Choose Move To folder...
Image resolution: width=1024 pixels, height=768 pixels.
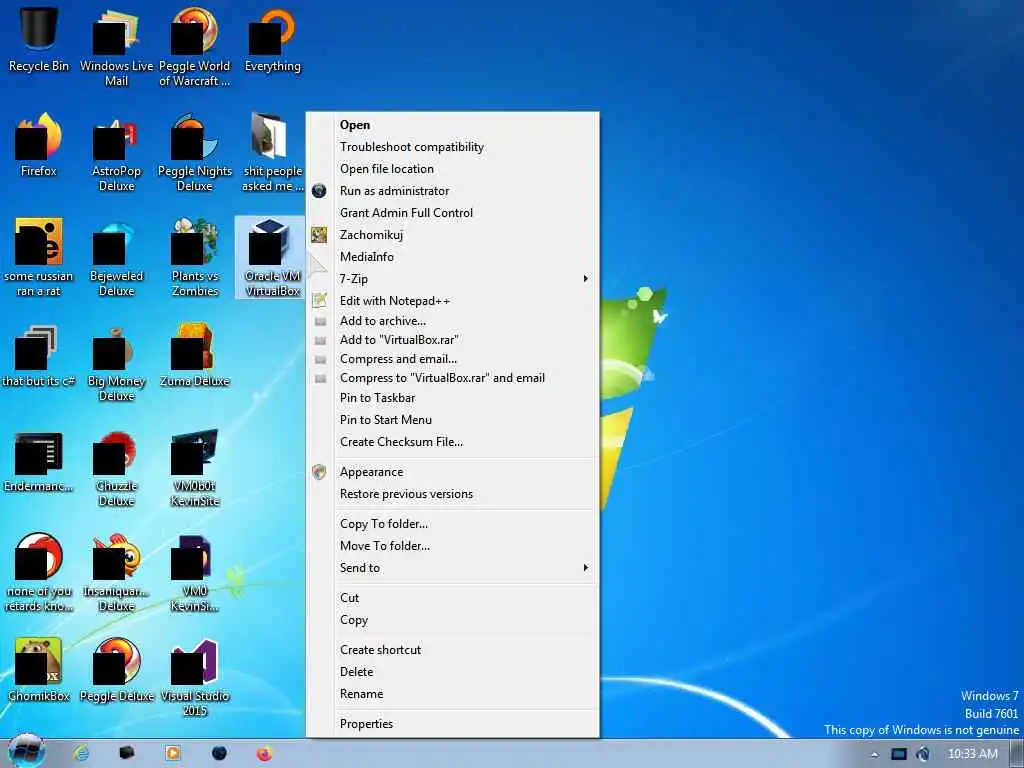pyautogui.click(x=453, y=546)
